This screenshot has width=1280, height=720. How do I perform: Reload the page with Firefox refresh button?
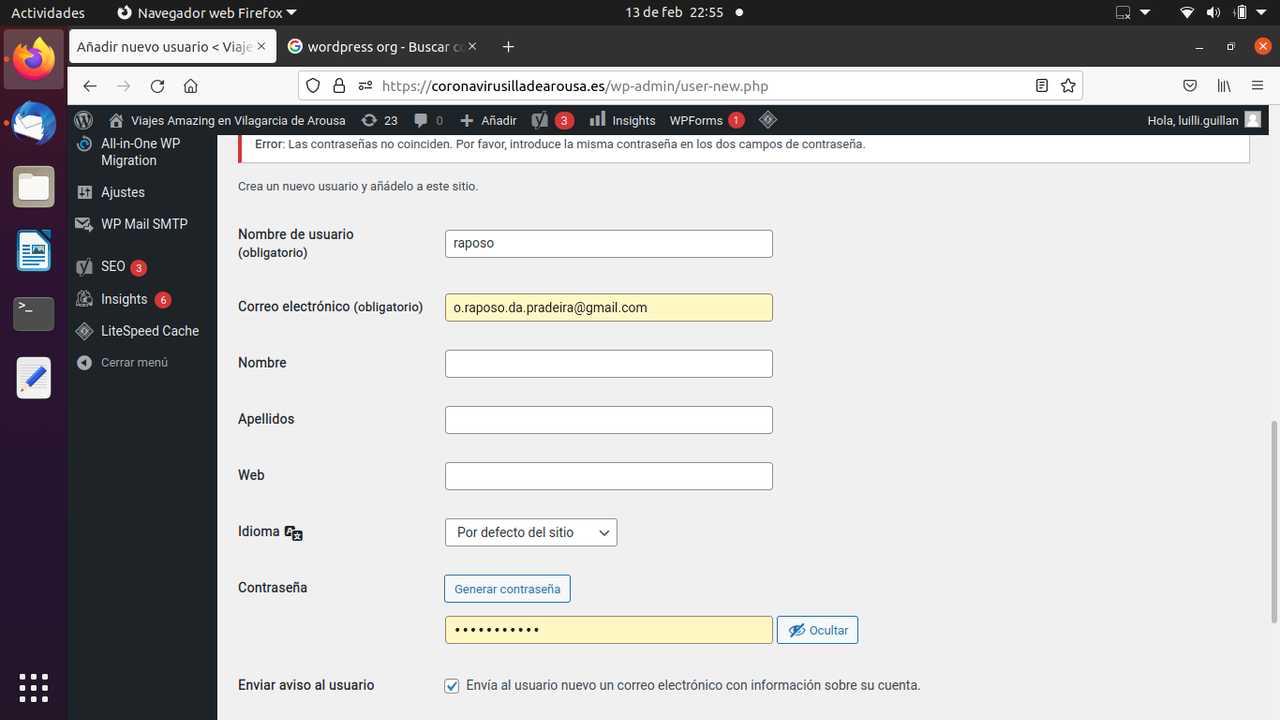157,86
